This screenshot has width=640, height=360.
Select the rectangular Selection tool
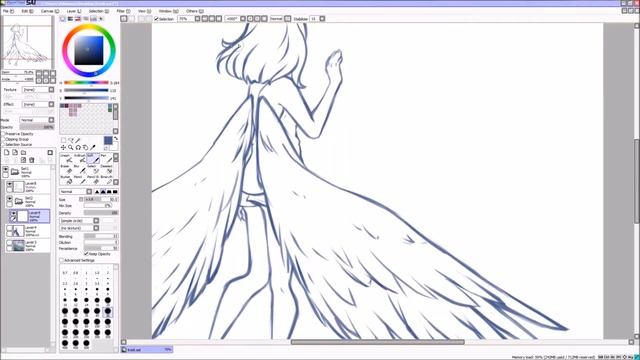(x=63, y=140)
